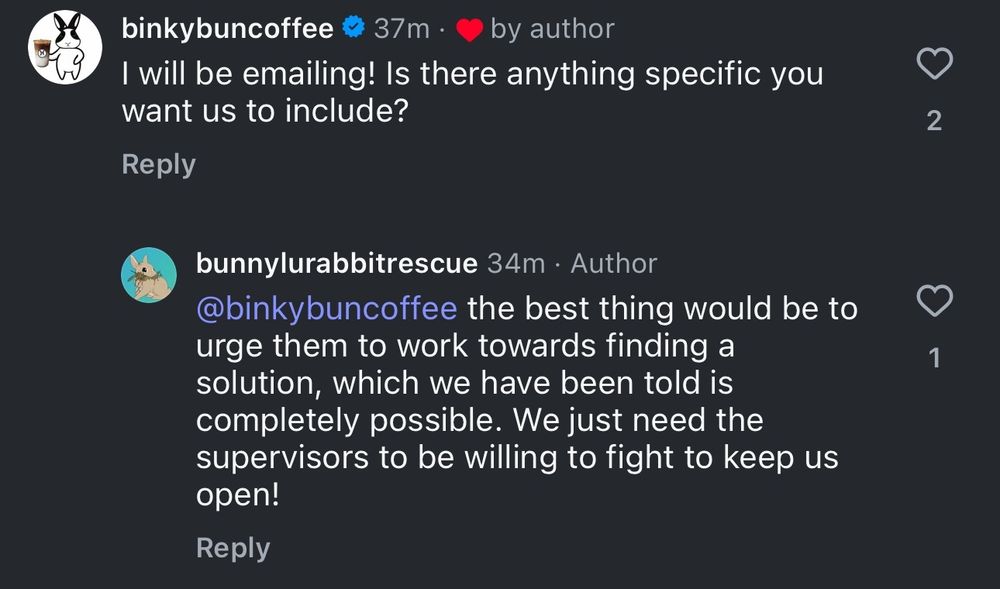The image size is (1000, 589).
Task: Follow the @binkybuncoffee mention in the reply
Action: point(327,309)
